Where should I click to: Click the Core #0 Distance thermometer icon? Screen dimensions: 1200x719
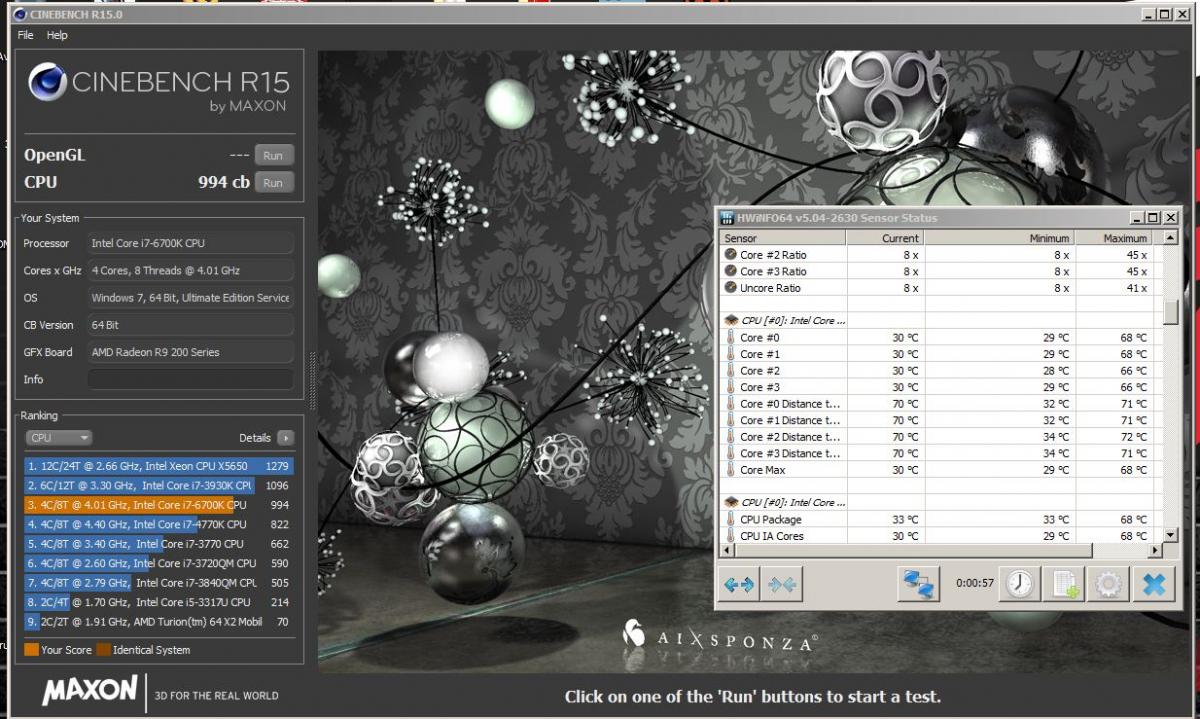tap(730, 404)
